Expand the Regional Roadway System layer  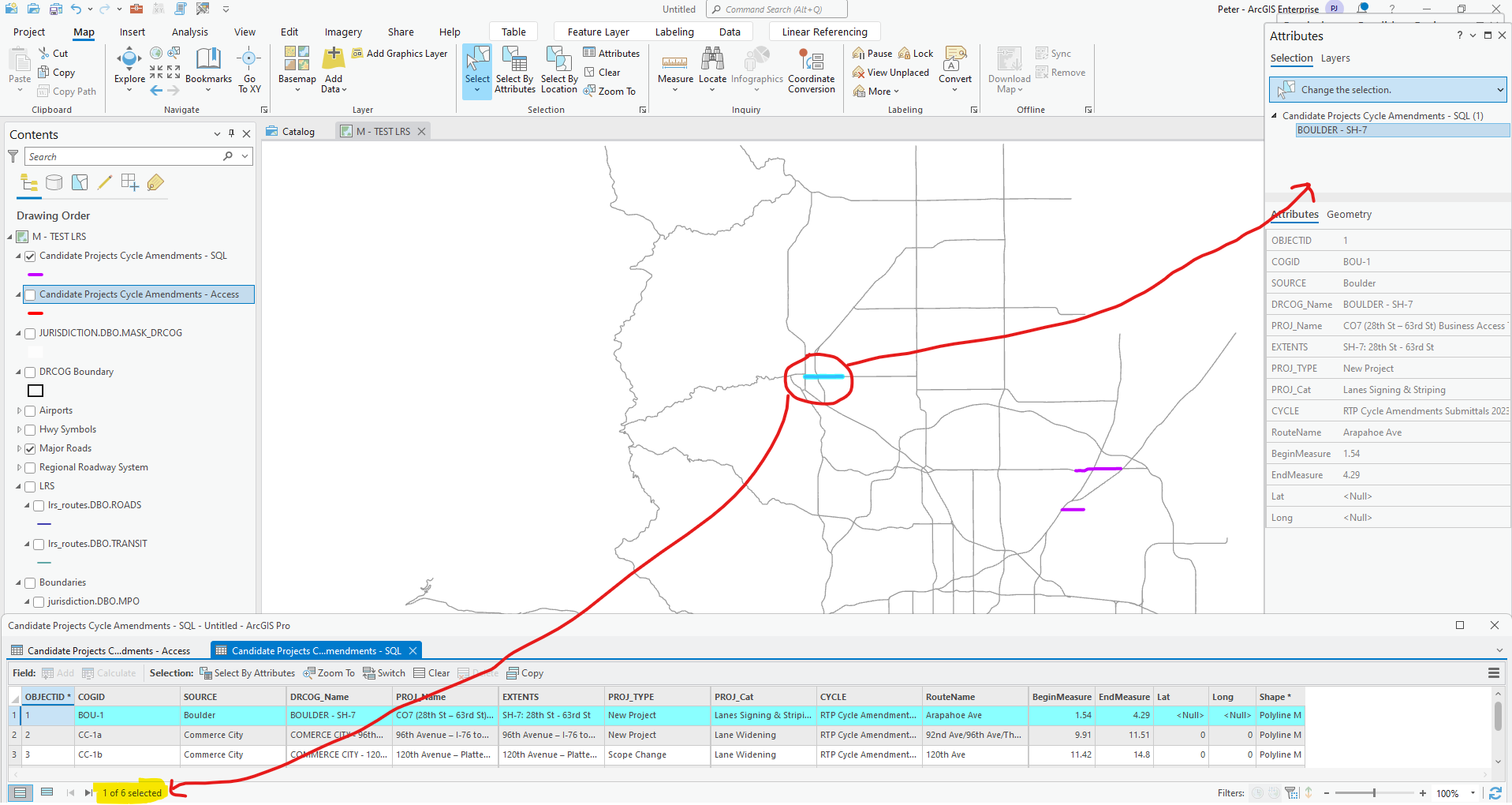pyautogui.click(x=20, y=467)
